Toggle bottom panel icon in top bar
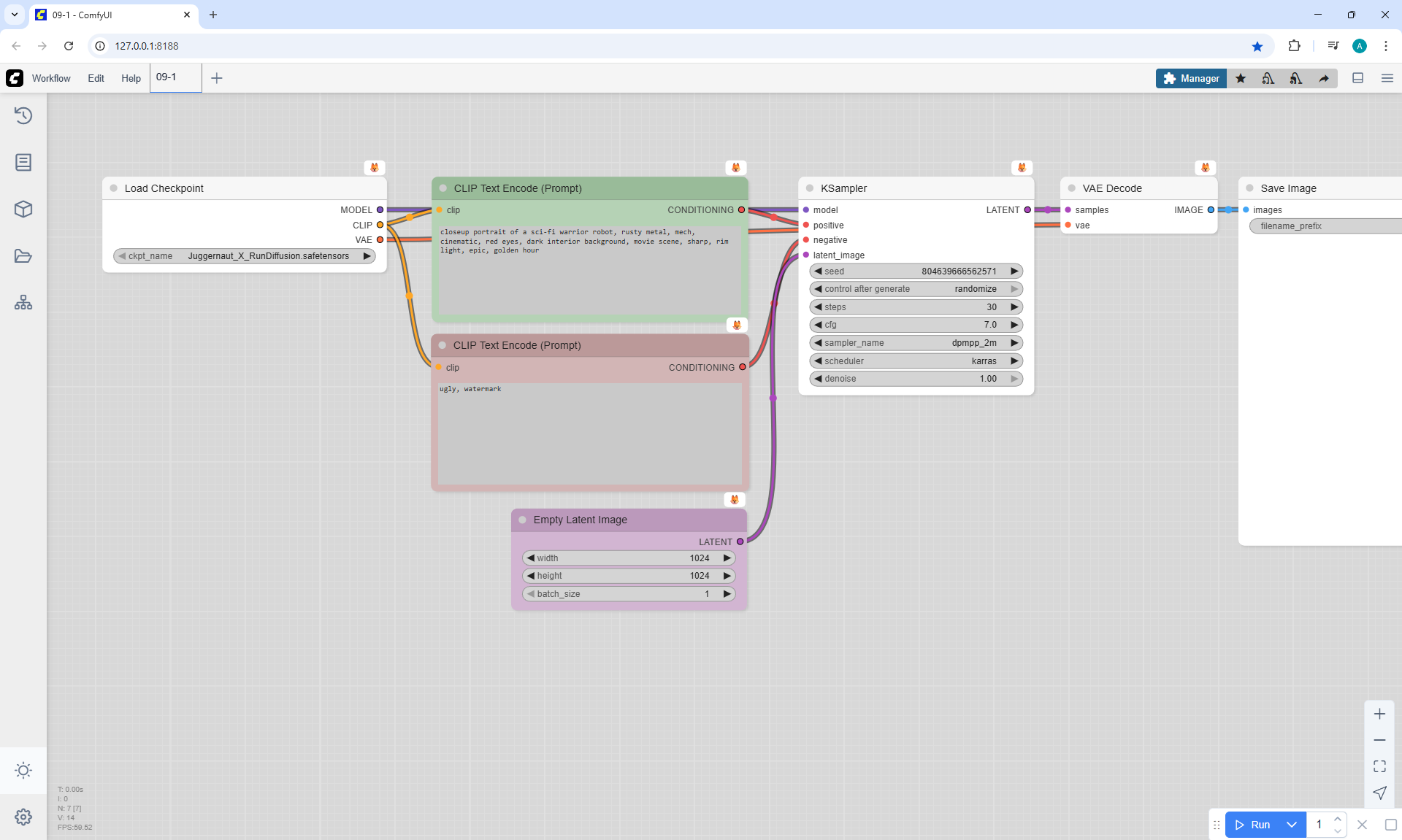Image resolution: width=1402 pixels, height=840 pixels. 1357,78
